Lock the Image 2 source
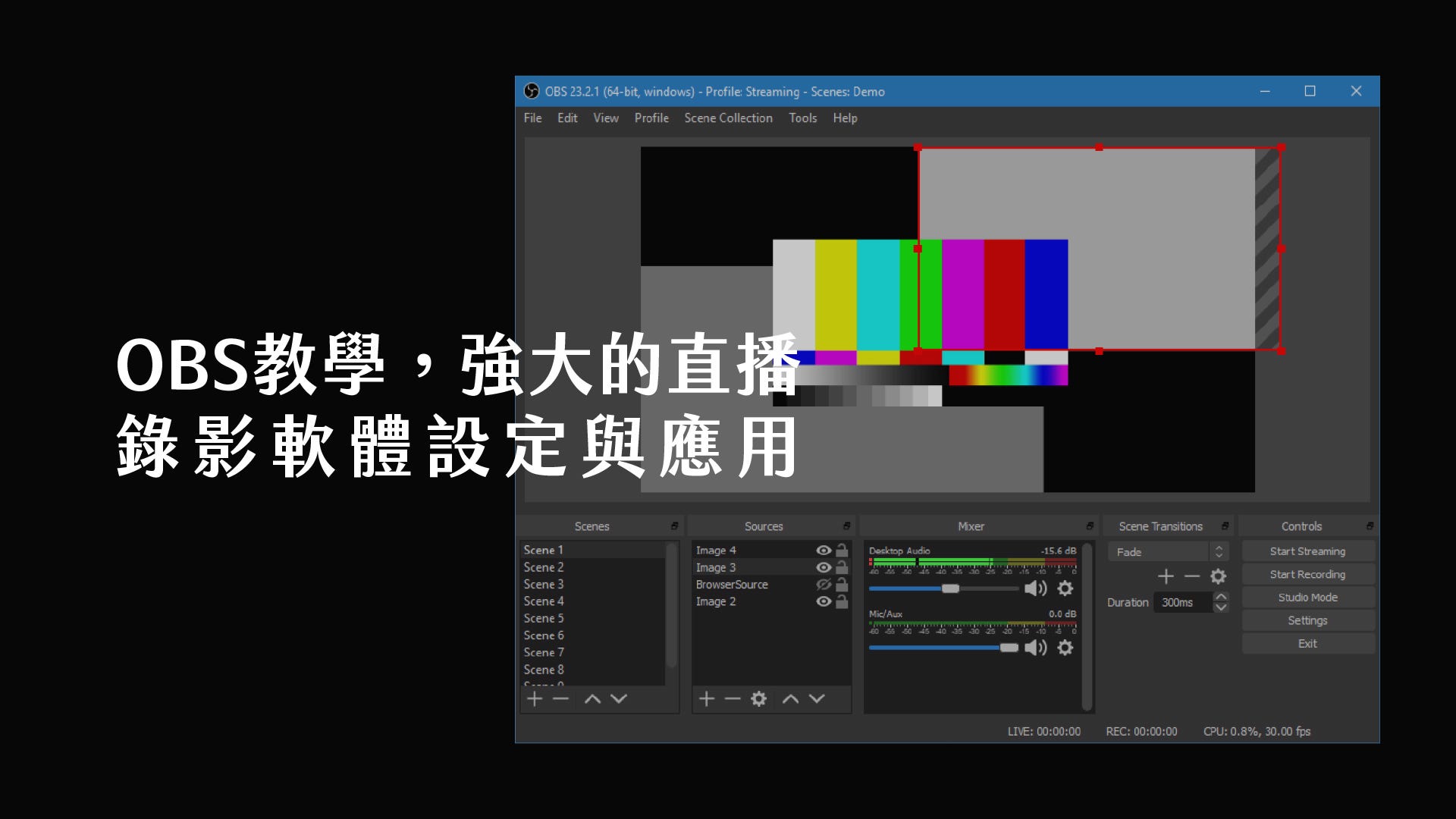The image size is (1456, 819). coord(842,601)
